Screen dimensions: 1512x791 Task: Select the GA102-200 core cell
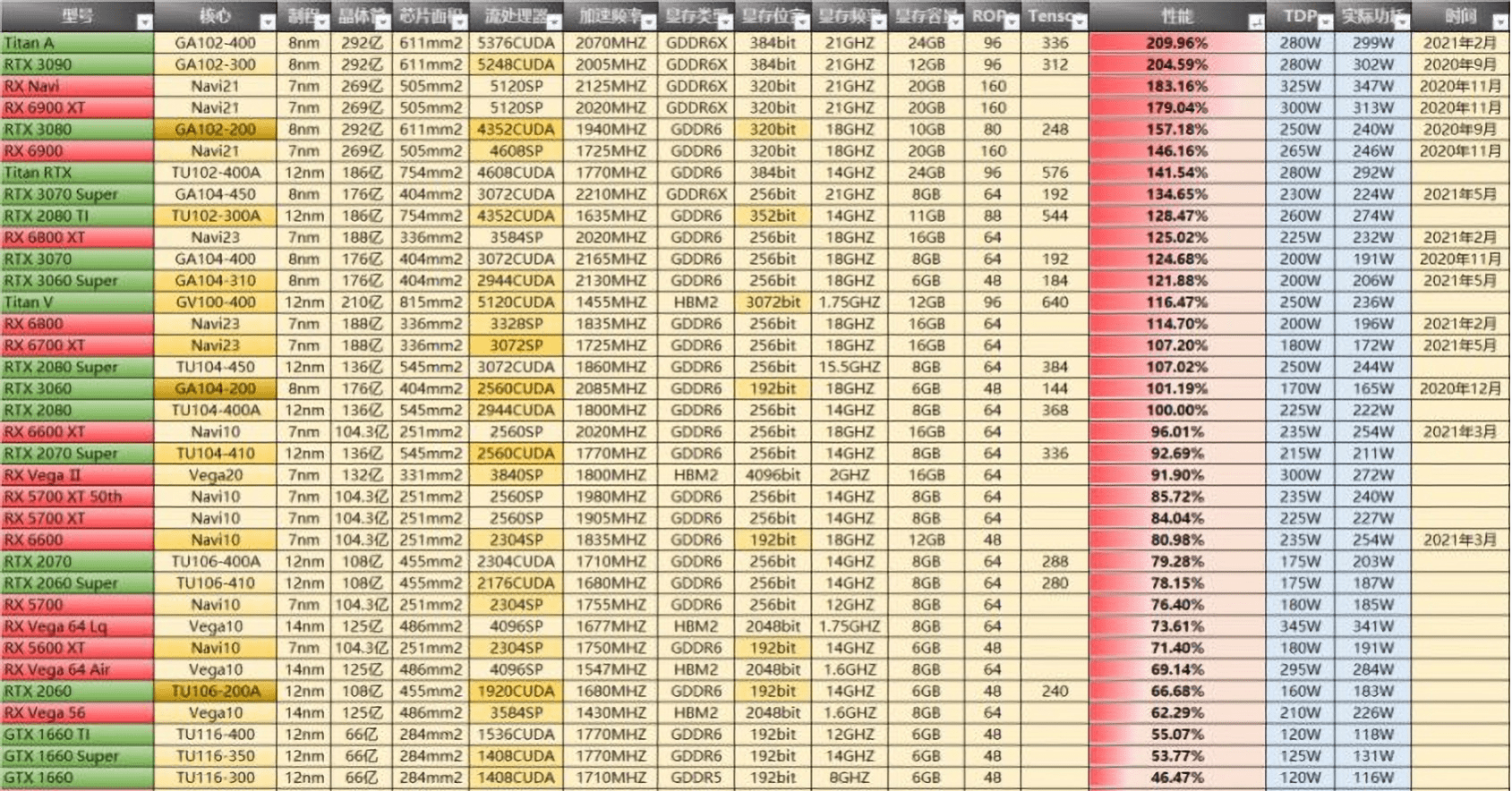[215, 130]
